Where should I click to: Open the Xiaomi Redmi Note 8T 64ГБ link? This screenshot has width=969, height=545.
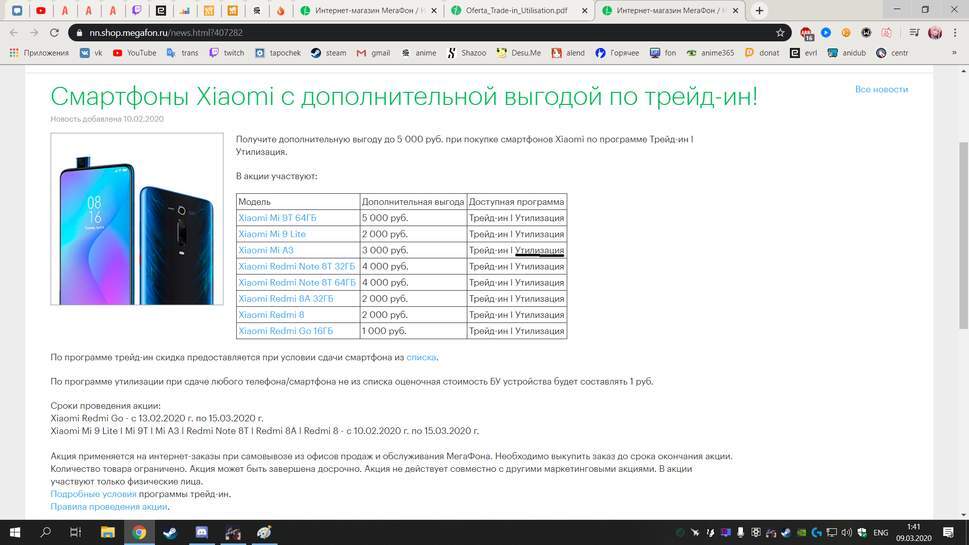pos(297,282)
